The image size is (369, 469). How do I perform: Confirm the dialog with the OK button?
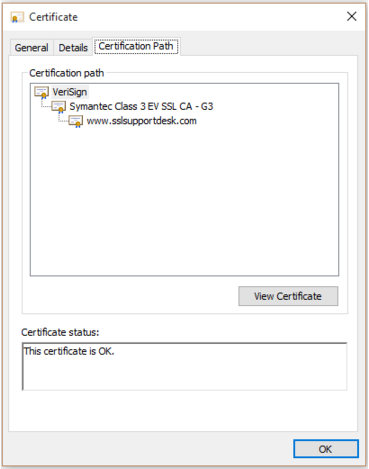point(326,449)
